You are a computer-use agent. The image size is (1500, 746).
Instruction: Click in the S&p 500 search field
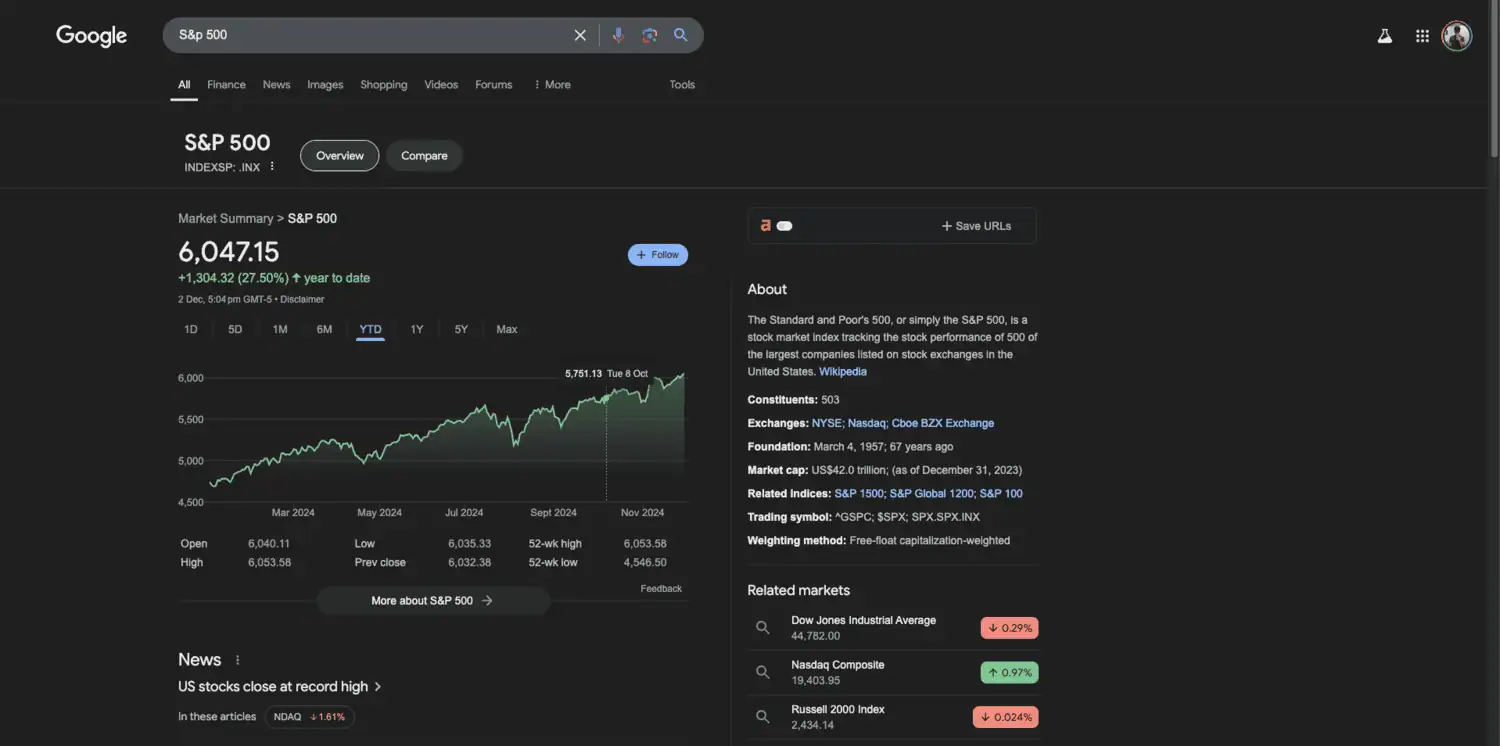click(370, 35)
